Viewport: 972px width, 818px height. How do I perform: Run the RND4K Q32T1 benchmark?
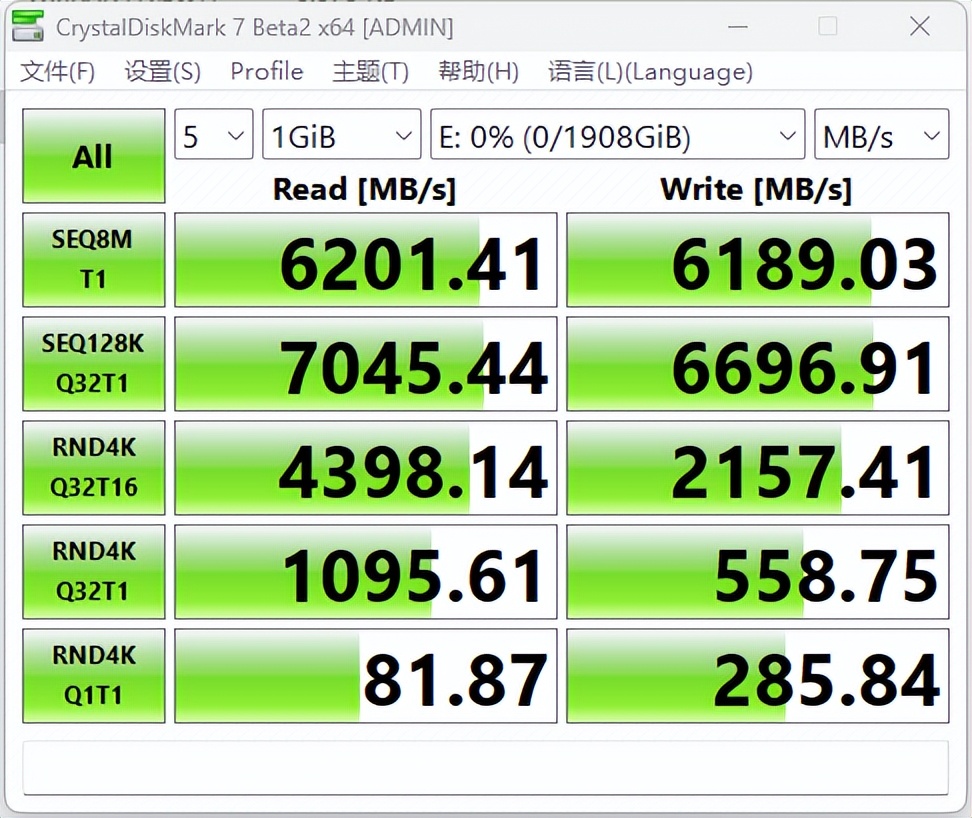point(93,571)
